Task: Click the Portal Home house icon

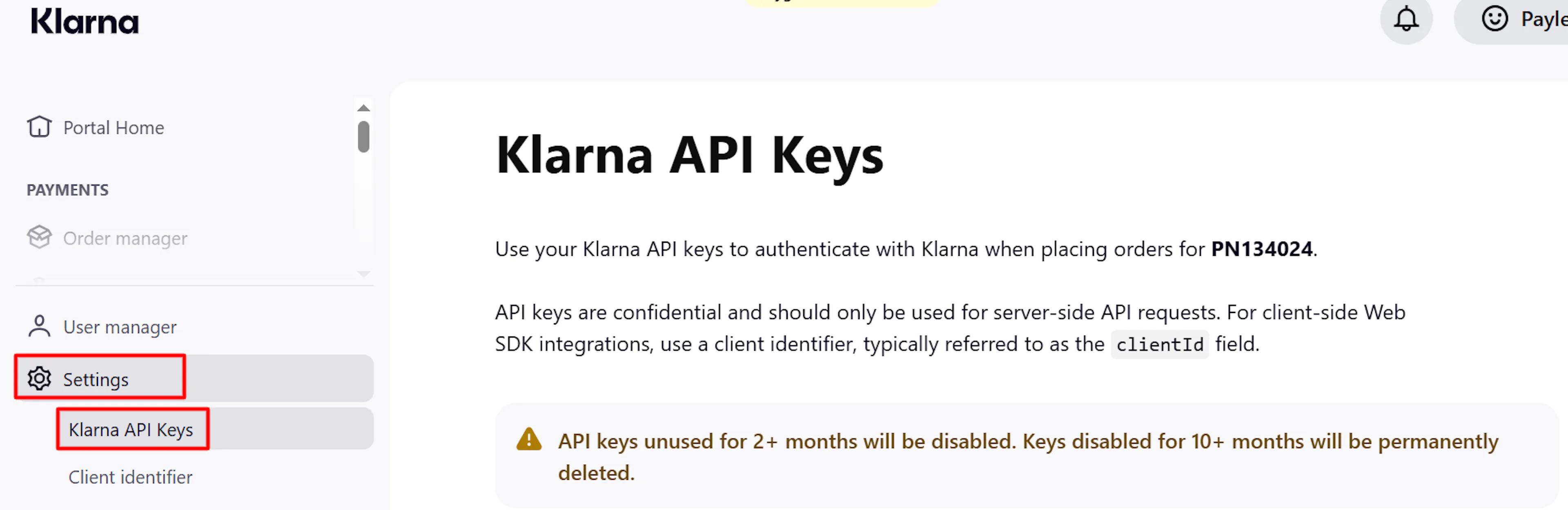Action: [40, 127]
